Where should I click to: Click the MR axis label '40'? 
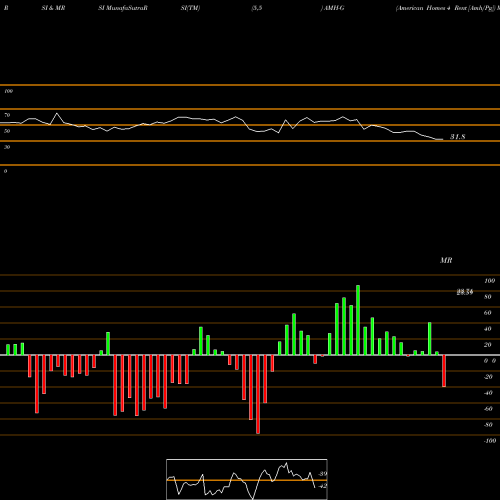pyautogui.click(x=488, y=329)
